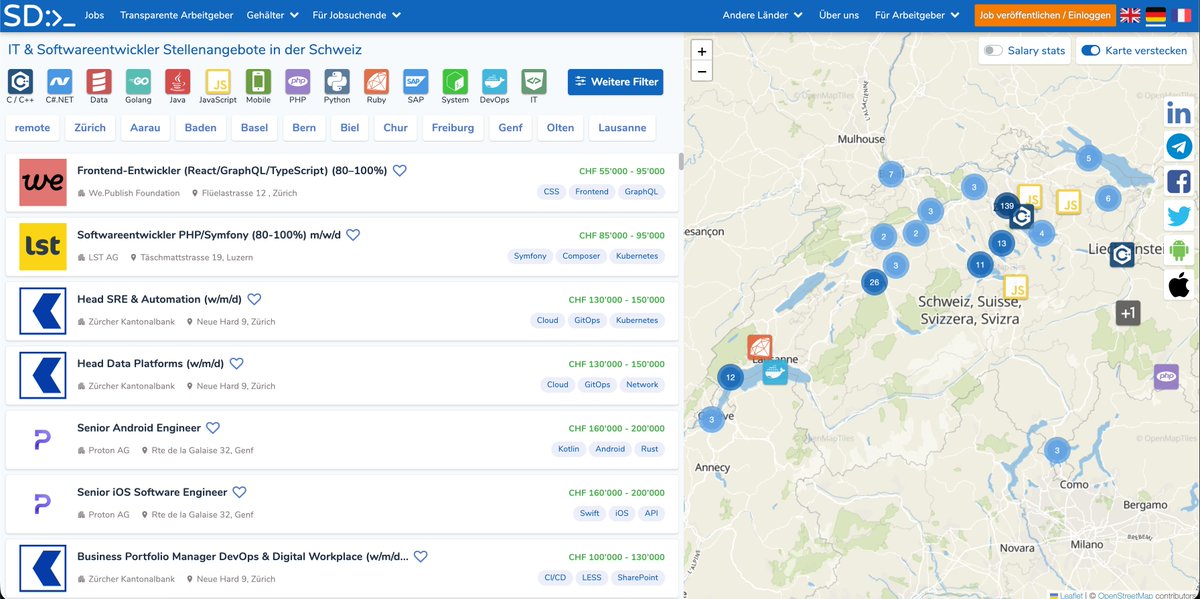Filter jobs by C / C++ icon
The height and width of the screenshot is (599, 1200).
tap(20, 85)
